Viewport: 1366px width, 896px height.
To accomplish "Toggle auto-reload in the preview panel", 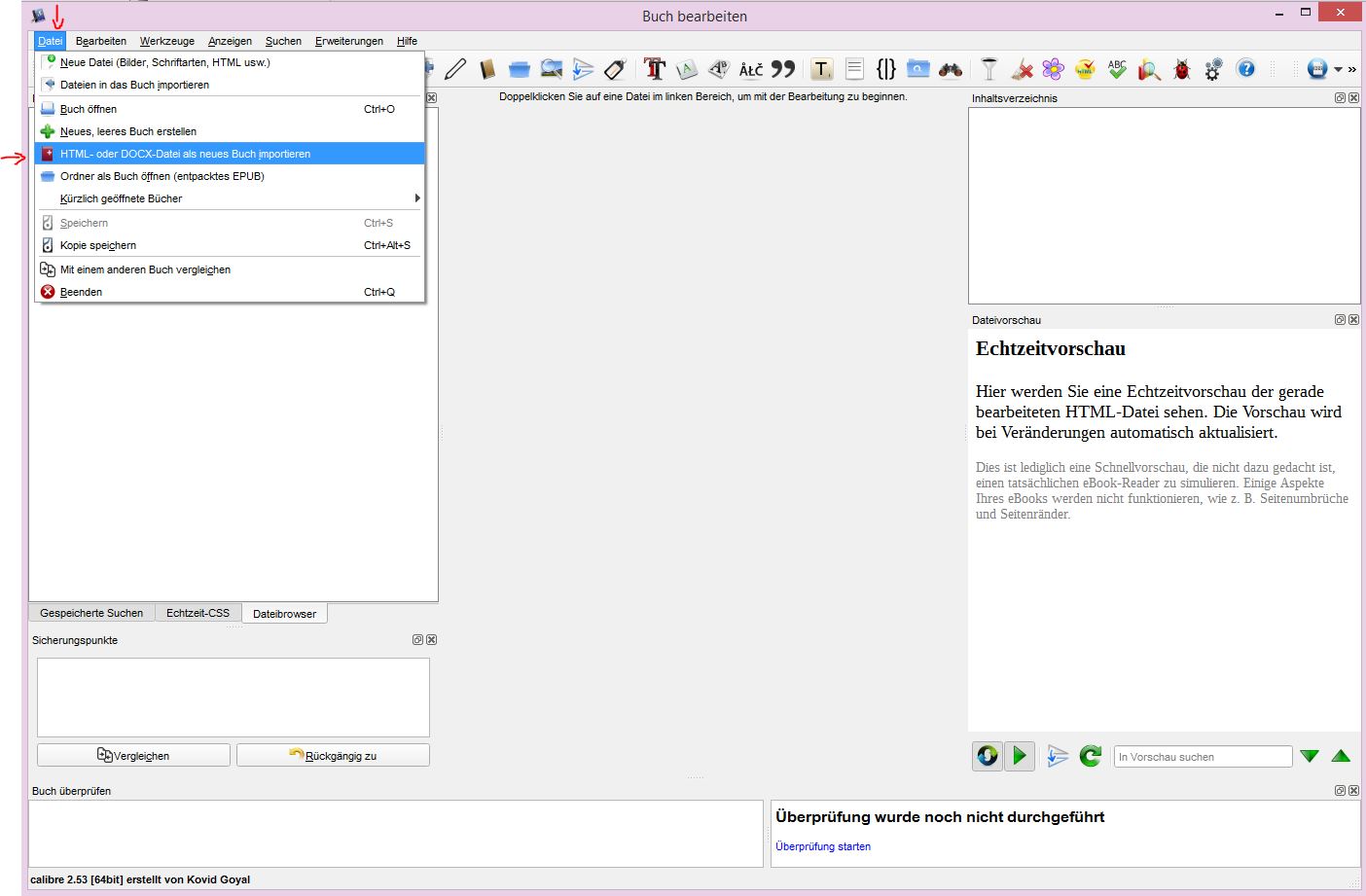I will coord(988,756).
